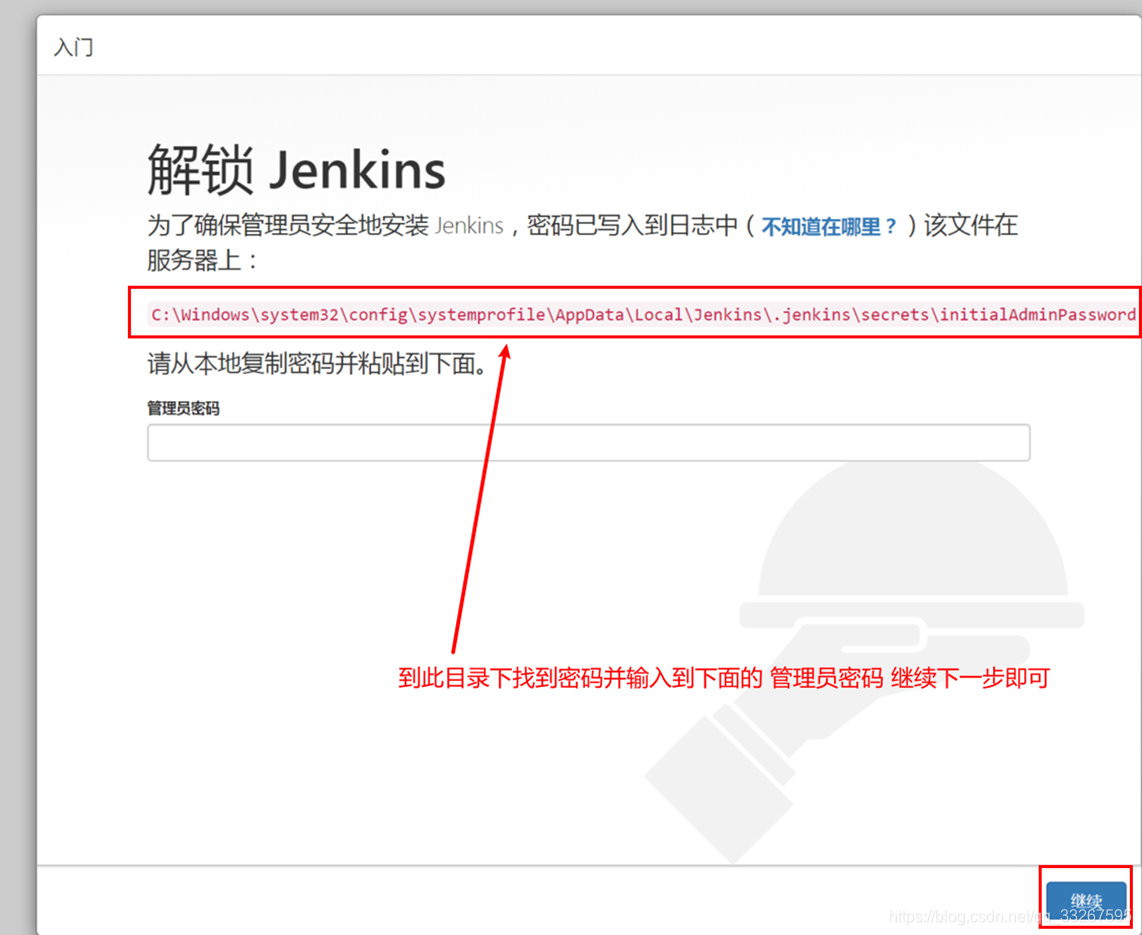Click the 管理员密码 field label
The width and height of the screenshot is (1142, 935).
click(x=184, y=408)
